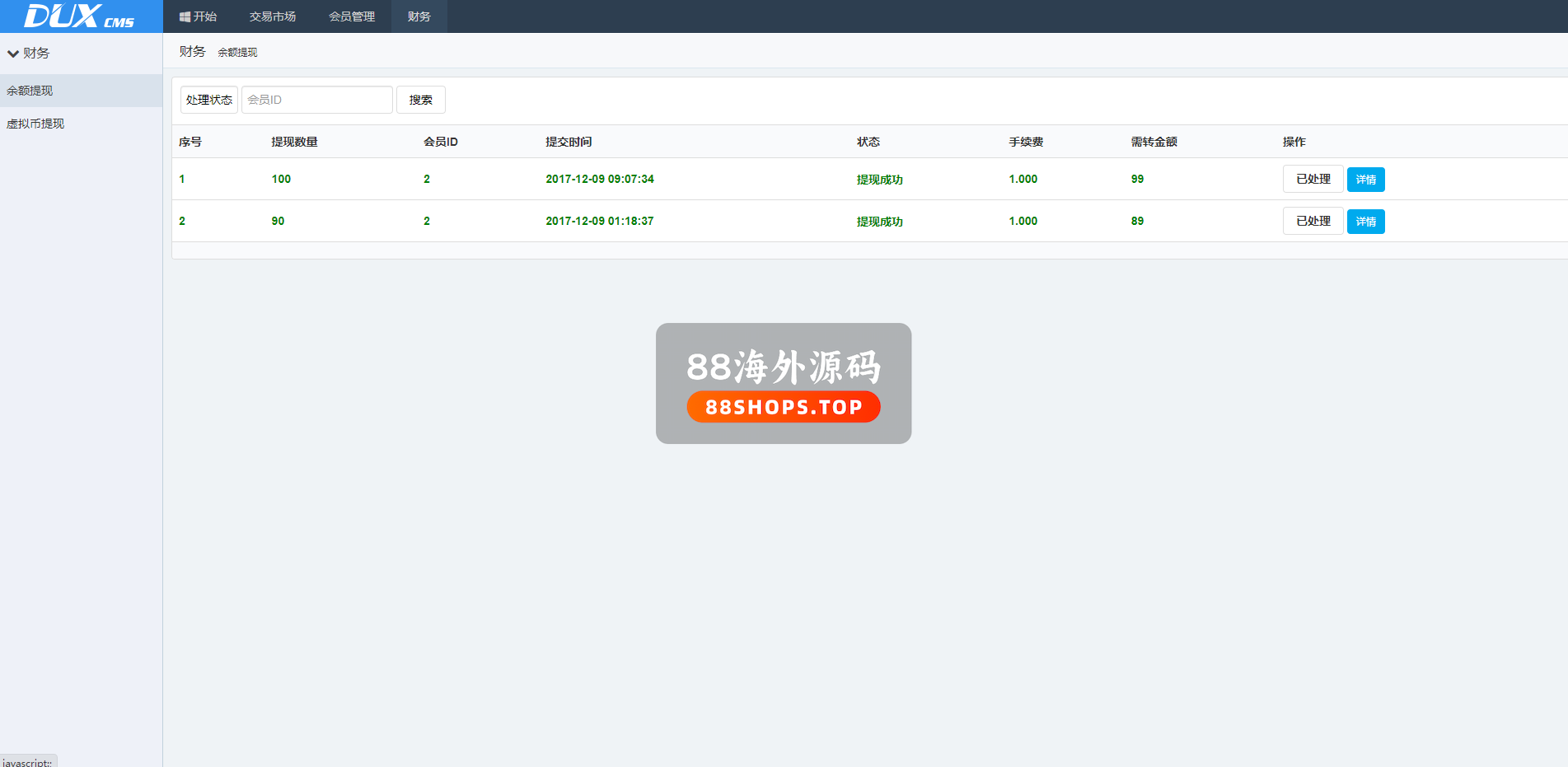The image size is (1568, 767).
Task: View 详情 for the 100 withdrawal
Action: click(1365, 180)
